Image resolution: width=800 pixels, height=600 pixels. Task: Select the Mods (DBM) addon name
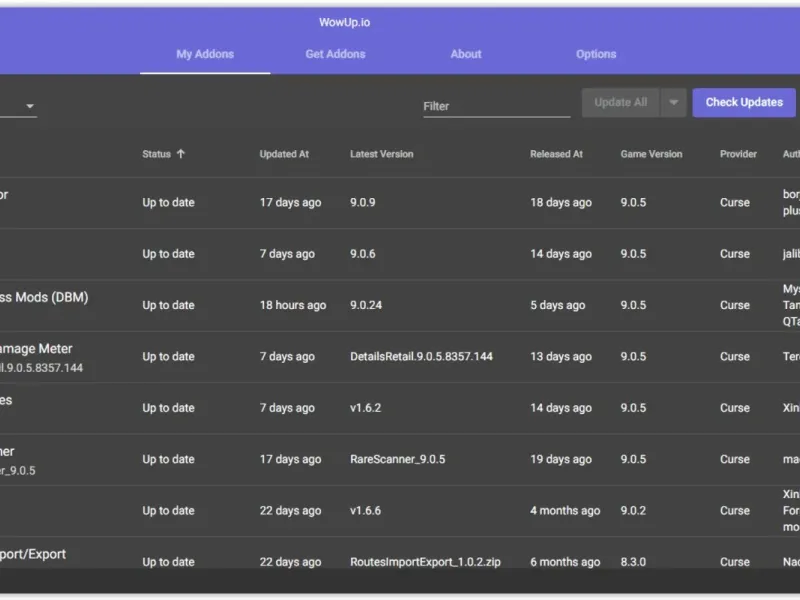coord(44,297)
